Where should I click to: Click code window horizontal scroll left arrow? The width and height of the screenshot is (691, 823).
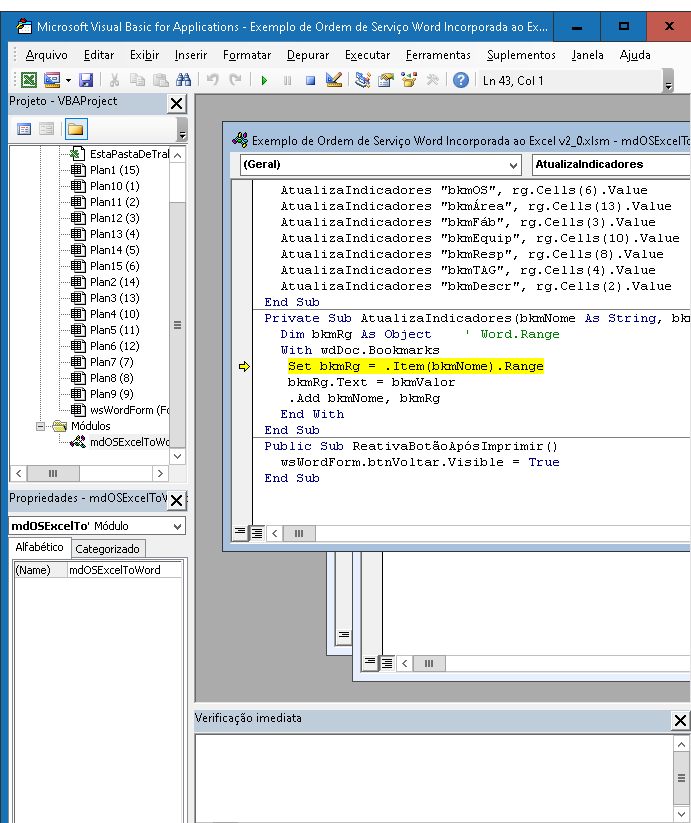[x=274, y=534]
